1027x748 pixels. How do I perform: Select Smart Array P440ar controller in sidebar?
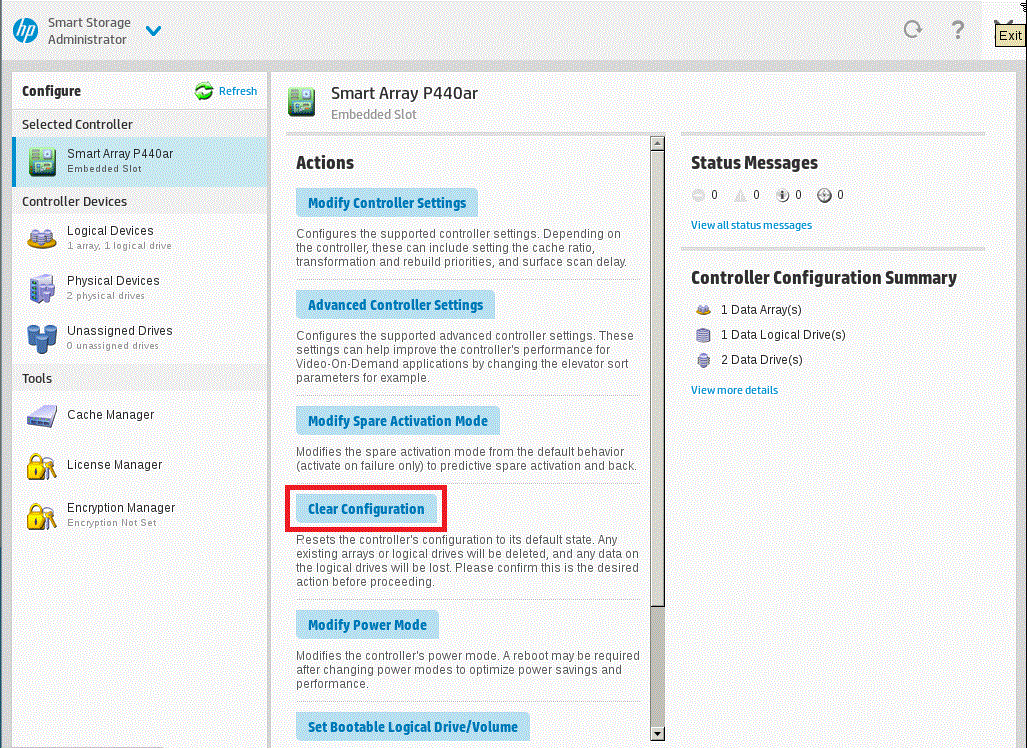coord(140,161)
